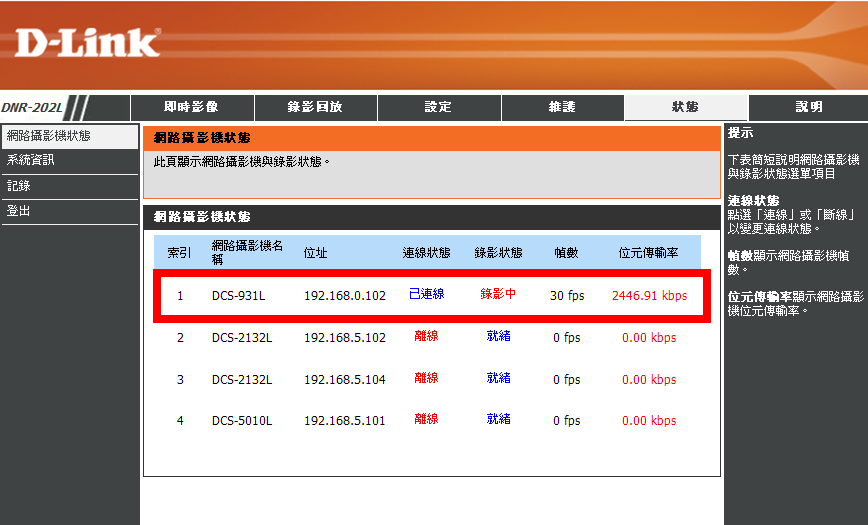This screenshot has width=868, height=525.
Task: Click 就緒 status for DCS-5010L
Action: tap(498, 419)
